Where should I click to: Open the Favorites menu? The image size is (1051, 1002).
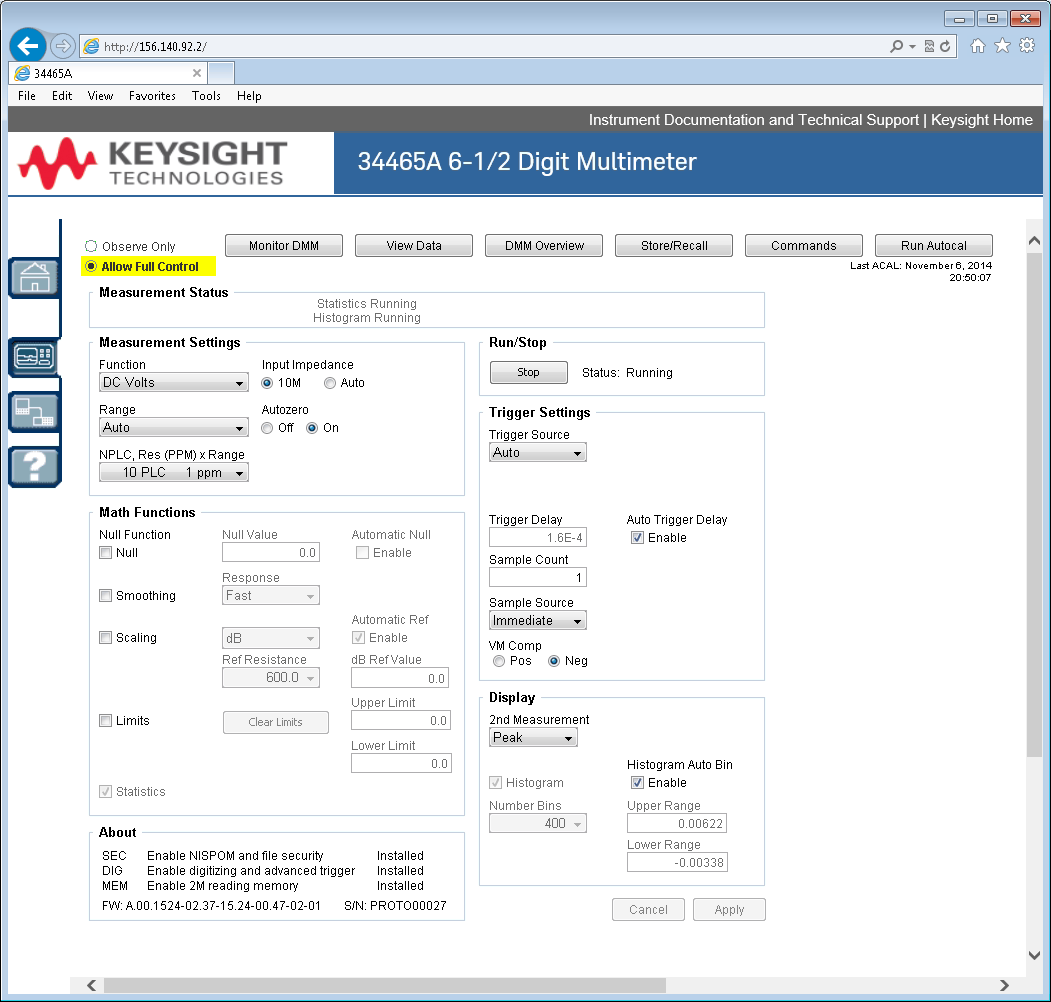[x=152, y=96]
